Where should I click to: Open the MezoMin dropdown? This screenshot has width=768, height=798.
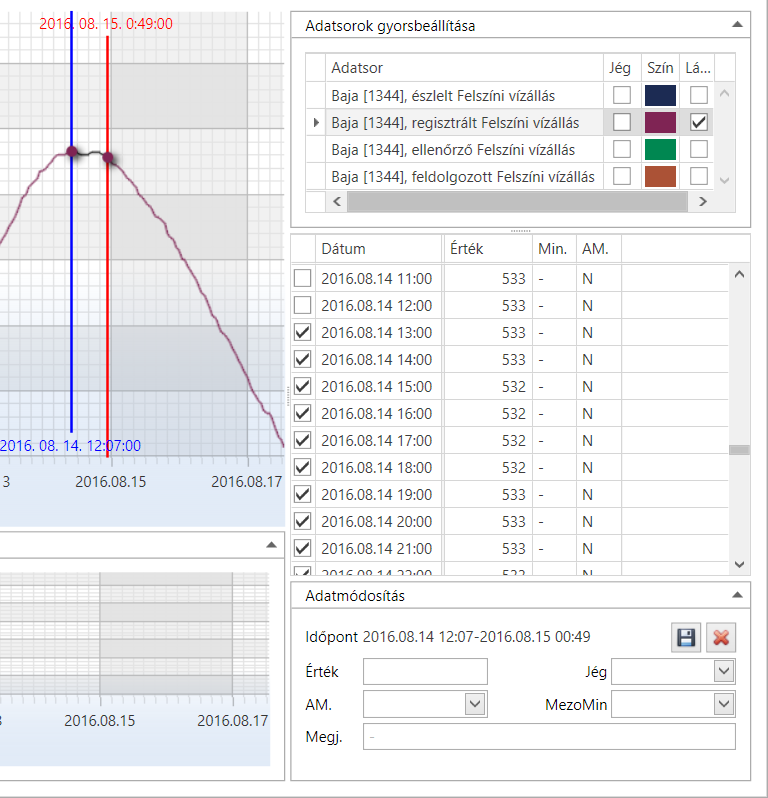[x=724, y=704]
